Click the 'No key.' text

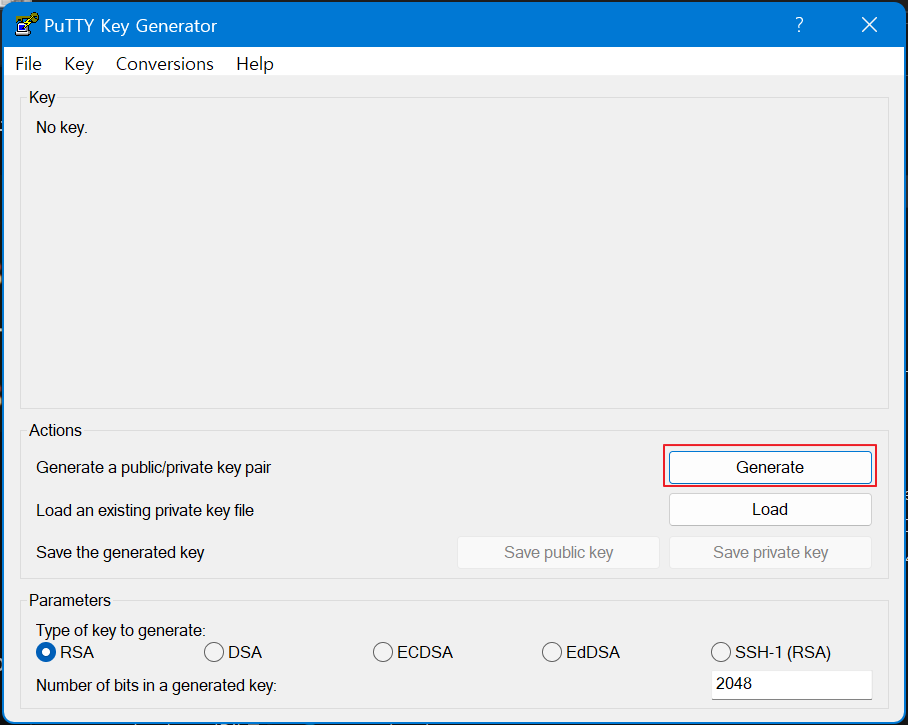click(x=61, y=127)
